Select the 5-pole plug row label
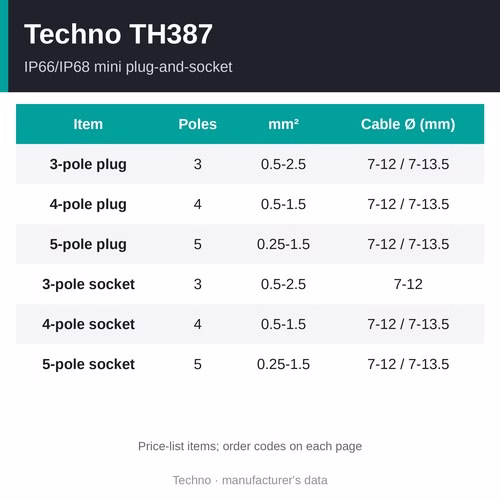500x500 pixels. 88,244
